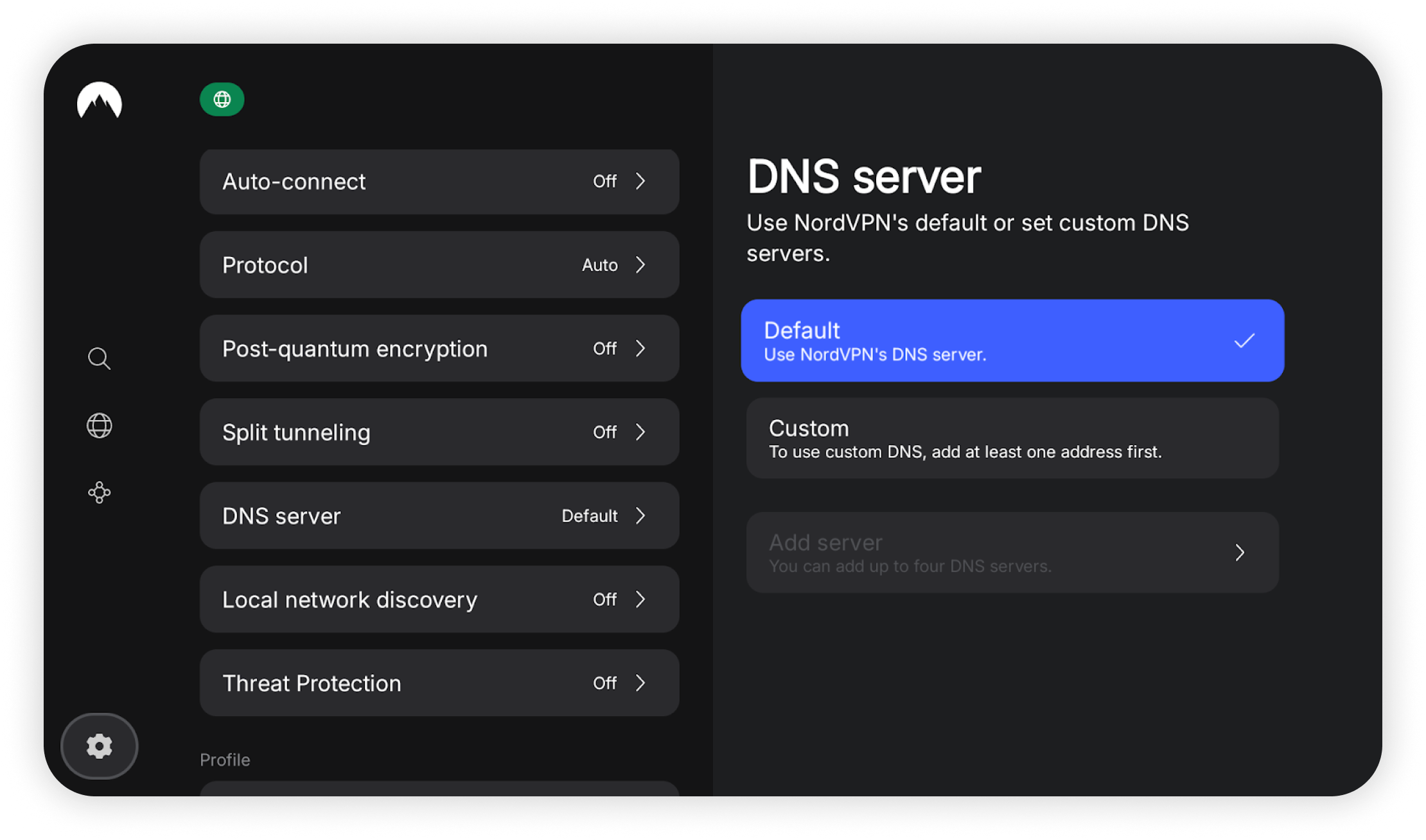
Task: Click the Add server chevron arrow
Action: (1240, 552)
